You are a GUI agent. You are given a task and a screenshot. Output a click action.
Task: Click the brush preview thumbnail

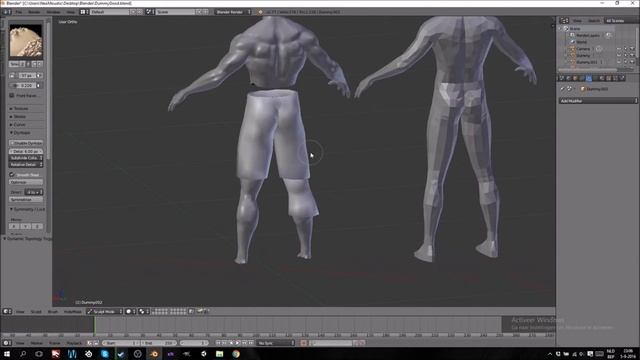[x=26, y=41]
